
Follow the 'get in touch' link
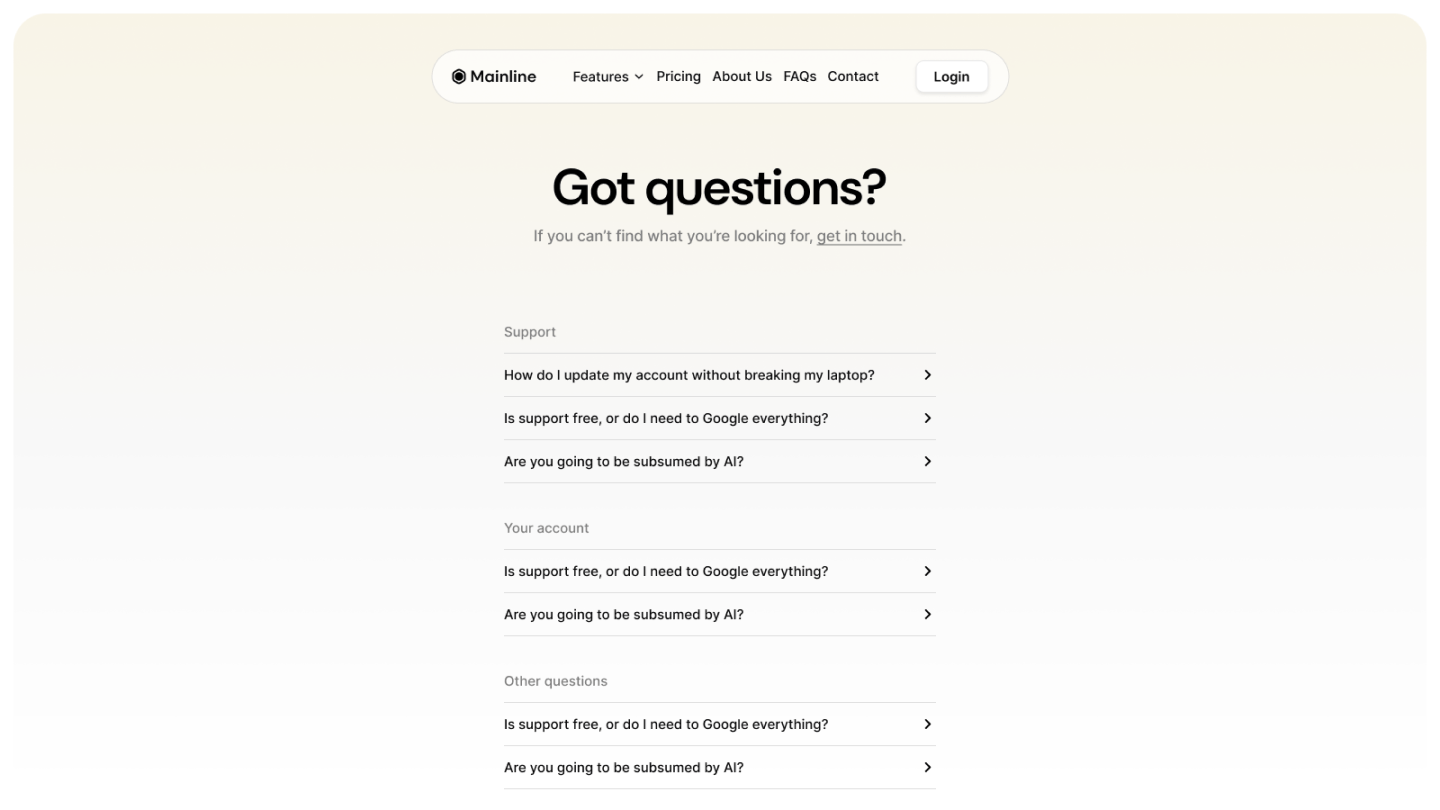(859, 236)
